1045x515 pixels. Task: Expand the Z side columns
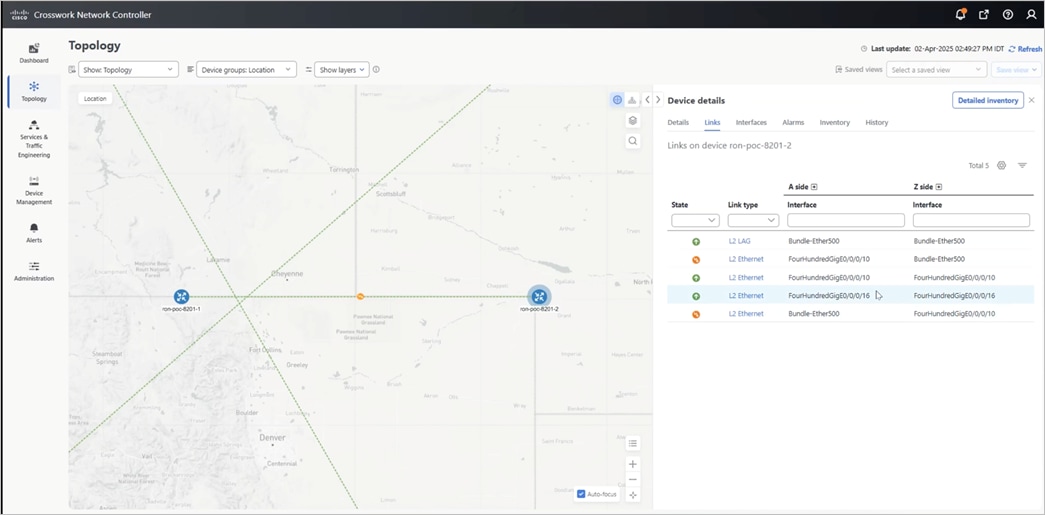tap(938, 187)
